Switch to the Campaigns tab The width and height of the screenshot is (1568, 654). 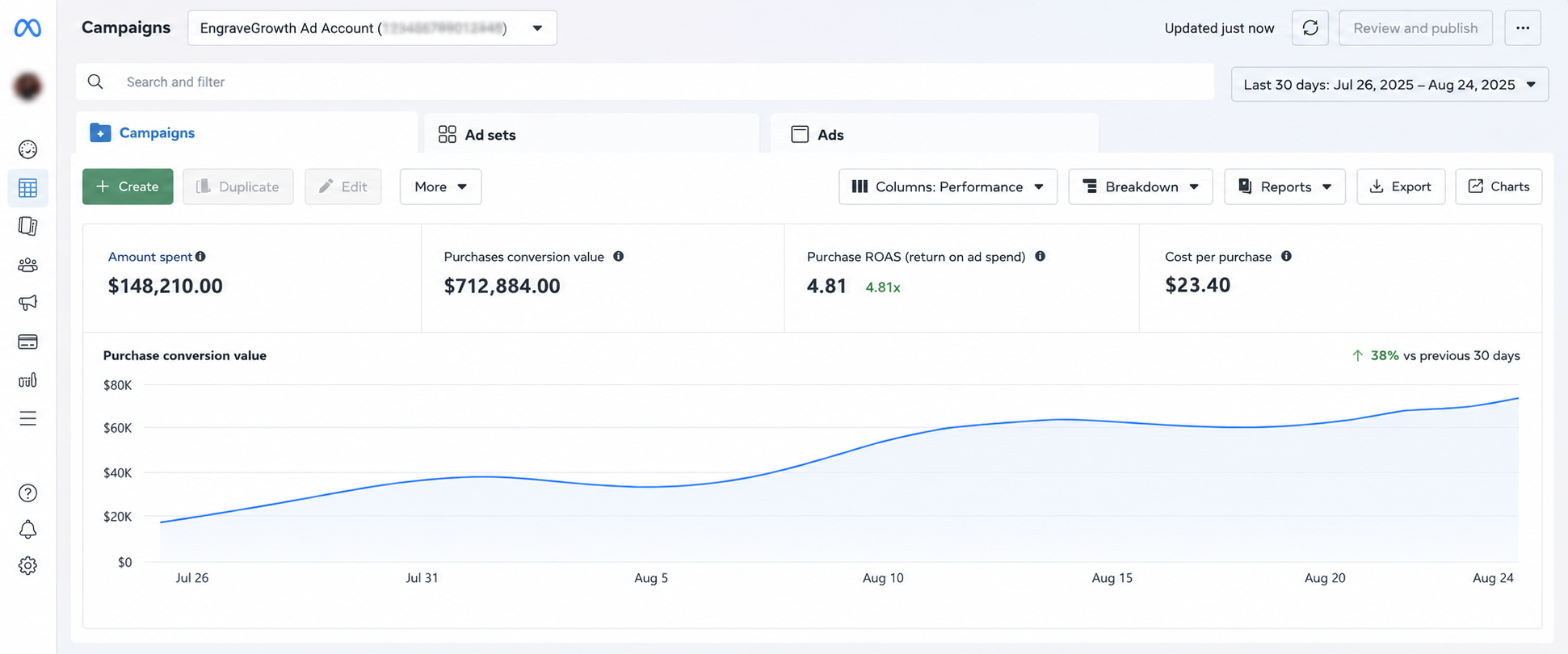pyautogui.click(x=246, y=133)
